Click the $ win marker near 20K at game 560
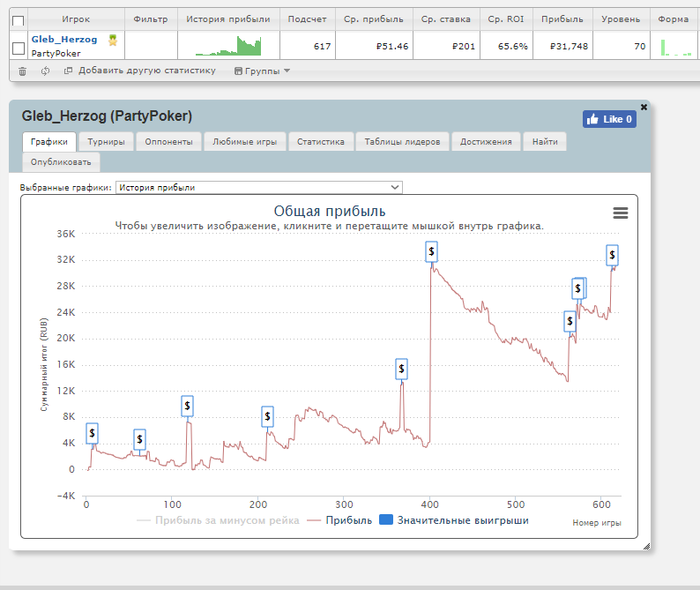 click(570, 321)
